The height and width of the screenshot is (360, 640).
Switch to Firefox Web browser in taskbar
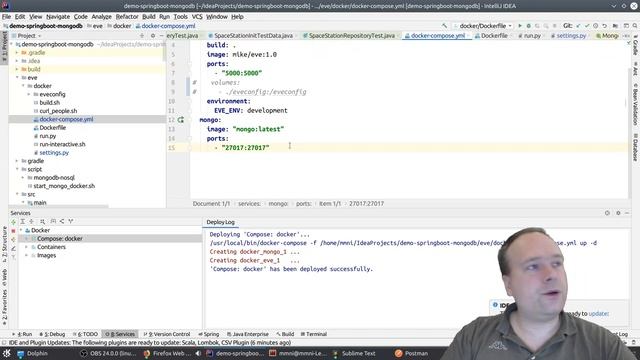point(168,353)
